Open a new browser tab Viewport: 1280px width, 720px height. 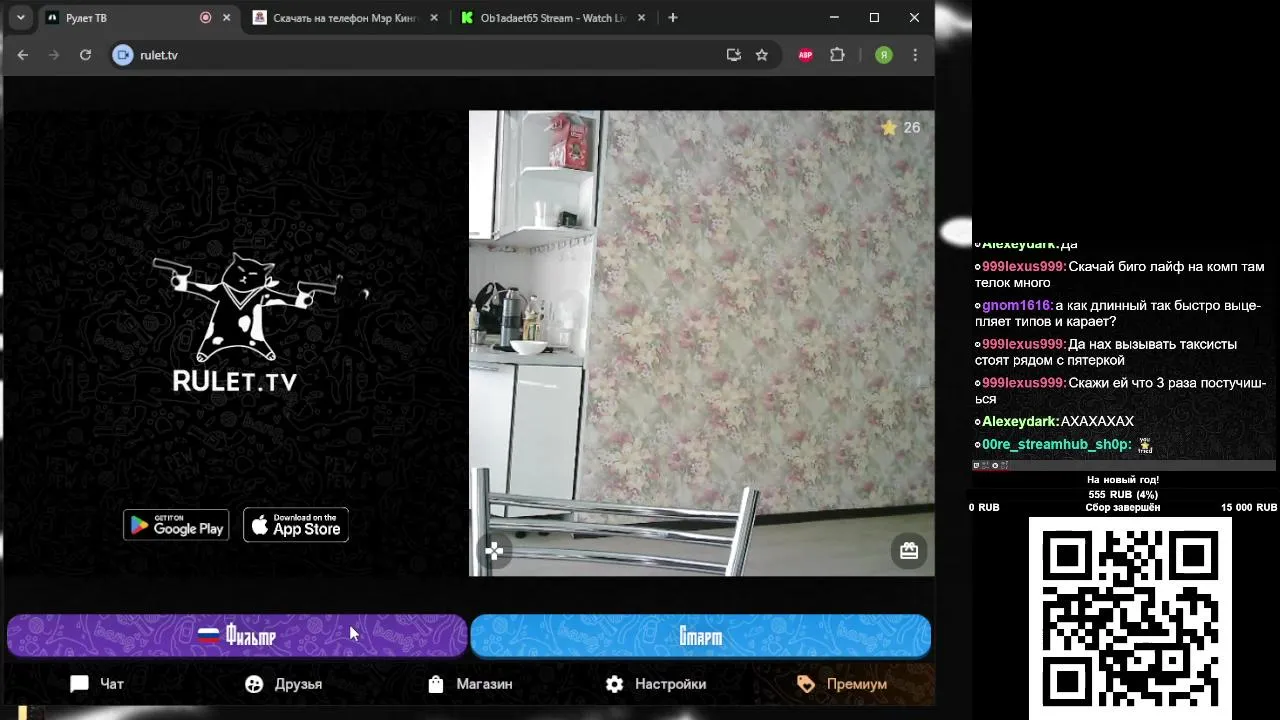click(673, 18)
